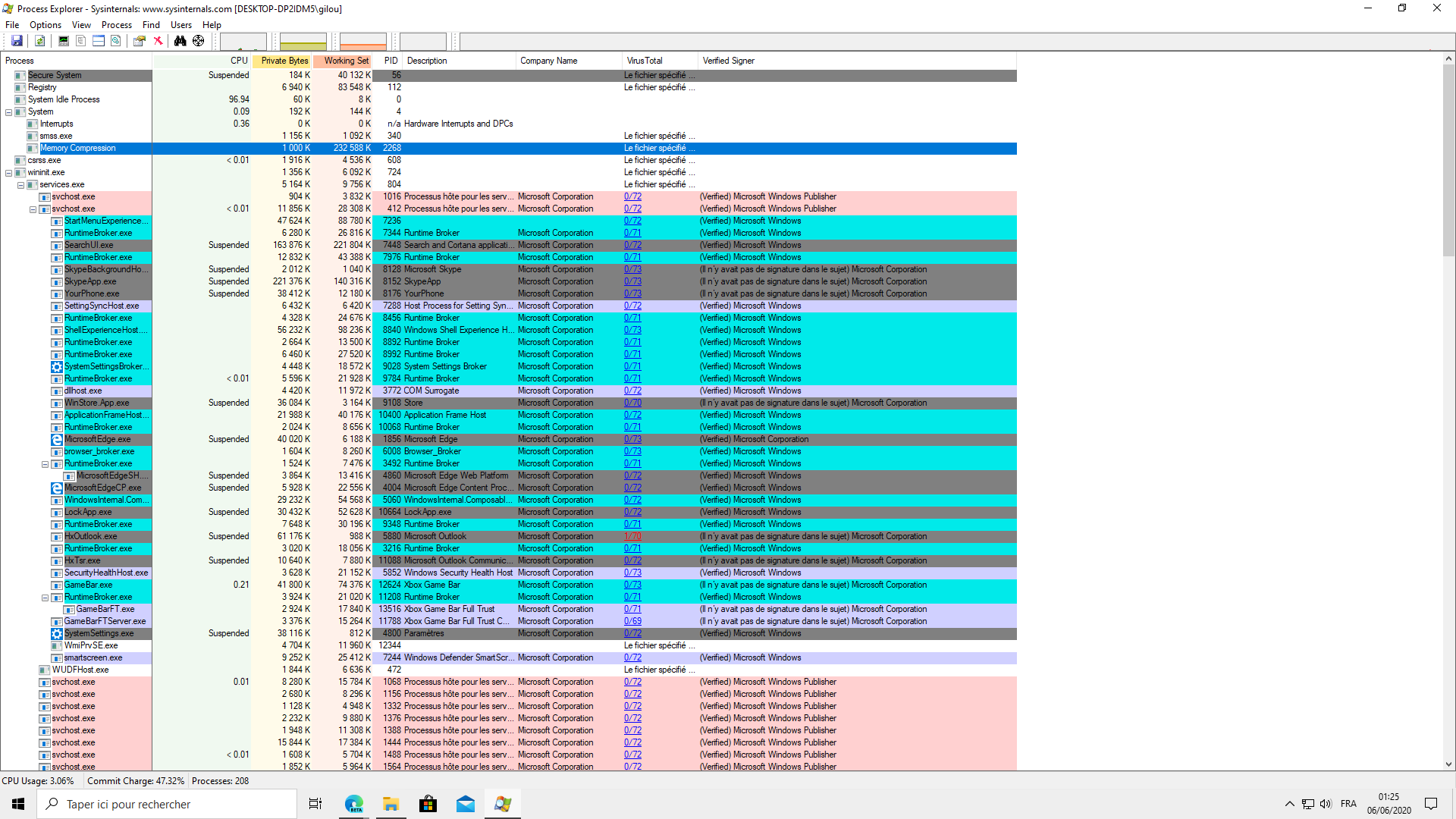Click the vertical scrollbar down arrow

pyautogui.click(x=1448, y=764)
